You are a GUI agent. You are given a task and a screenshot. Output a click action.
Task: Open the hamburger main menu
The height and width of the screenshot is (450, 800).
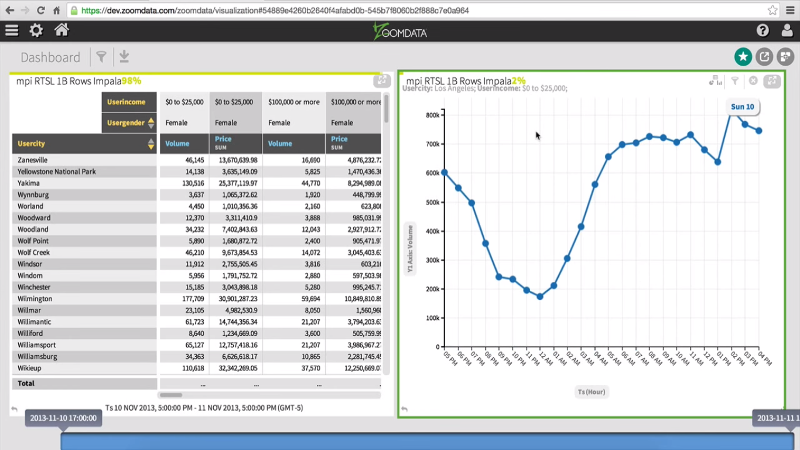(x=12, y=31)
